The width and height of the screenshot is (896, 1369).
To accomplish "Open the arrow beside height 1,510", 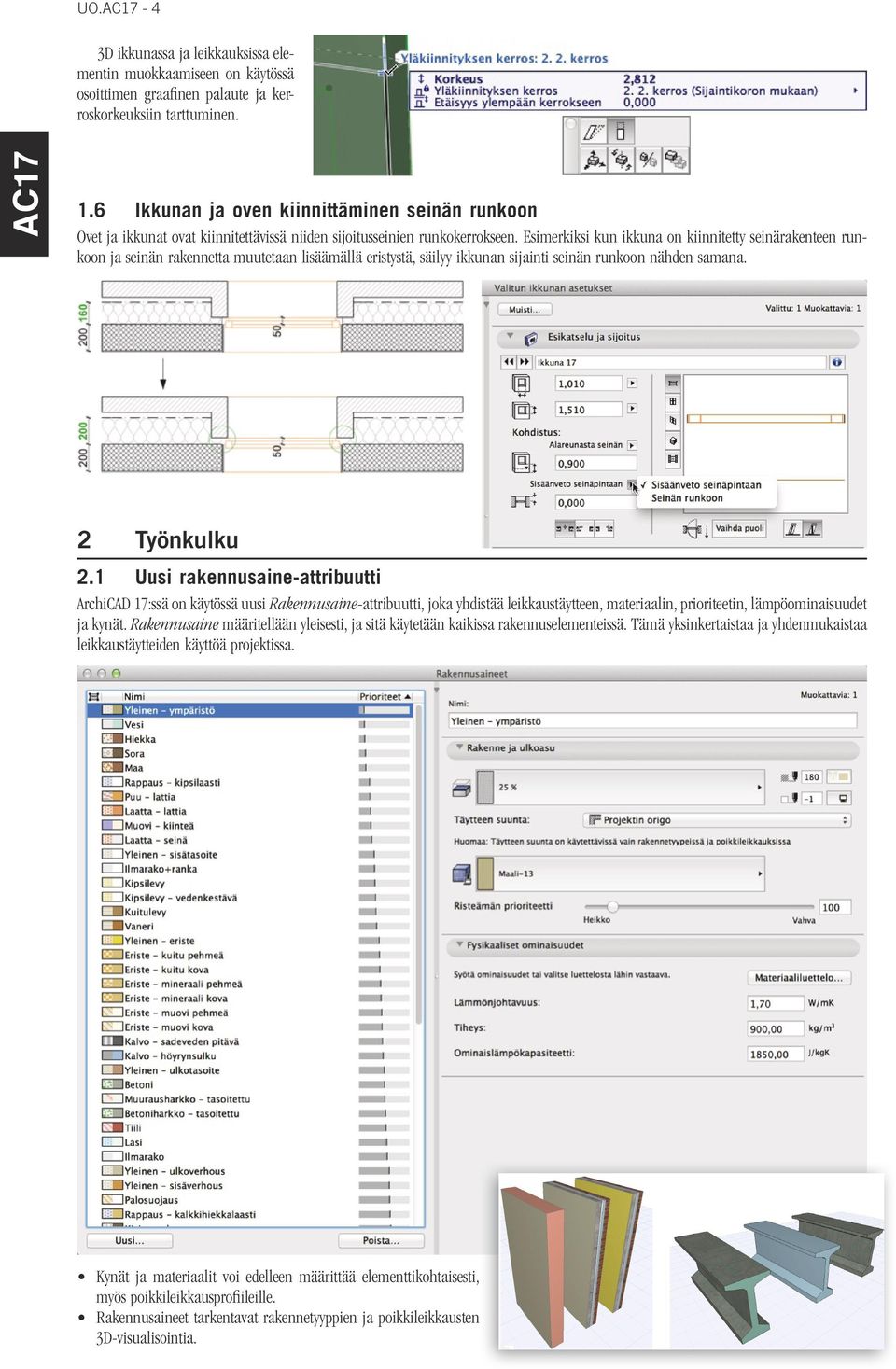I will pyautogui.click(x=632, y=409).
